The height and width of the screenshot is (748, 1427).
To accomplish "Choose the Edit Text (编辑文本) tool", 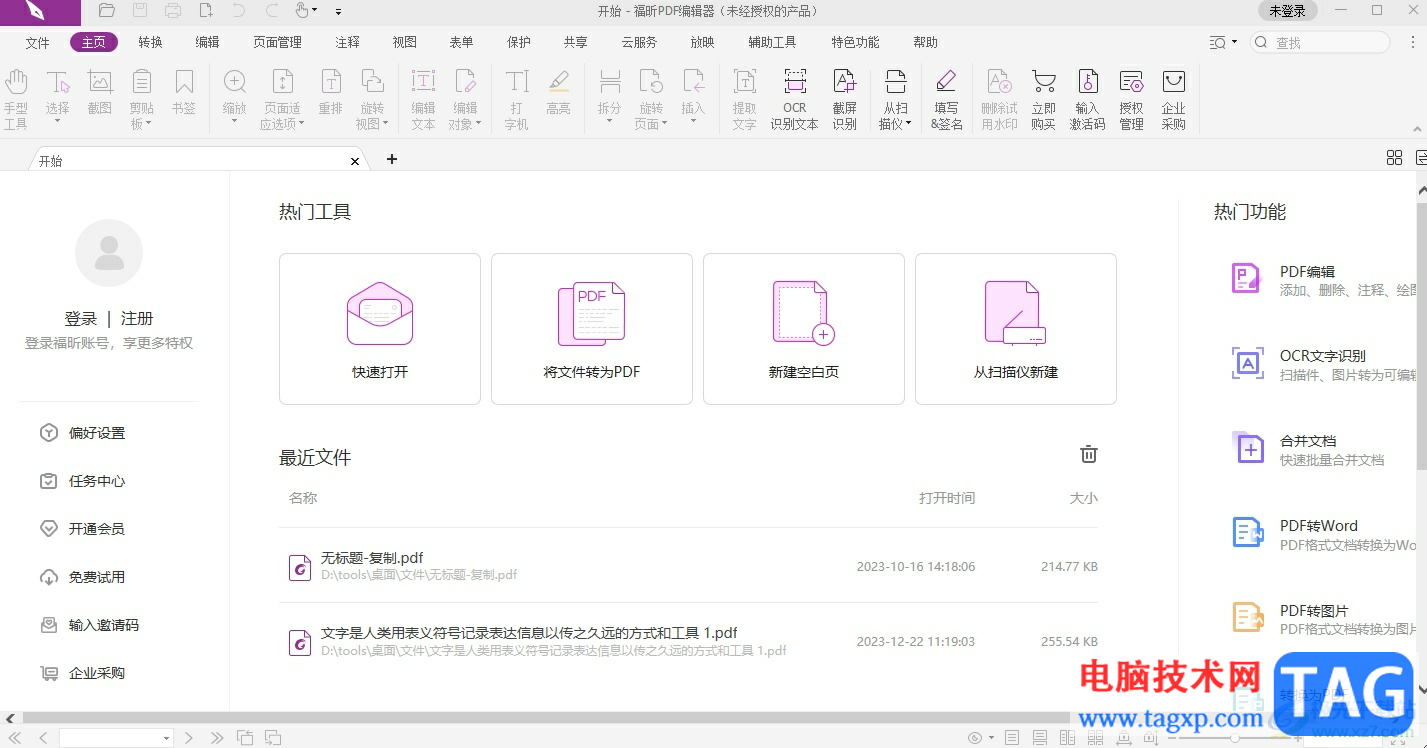I will [424, 99].
